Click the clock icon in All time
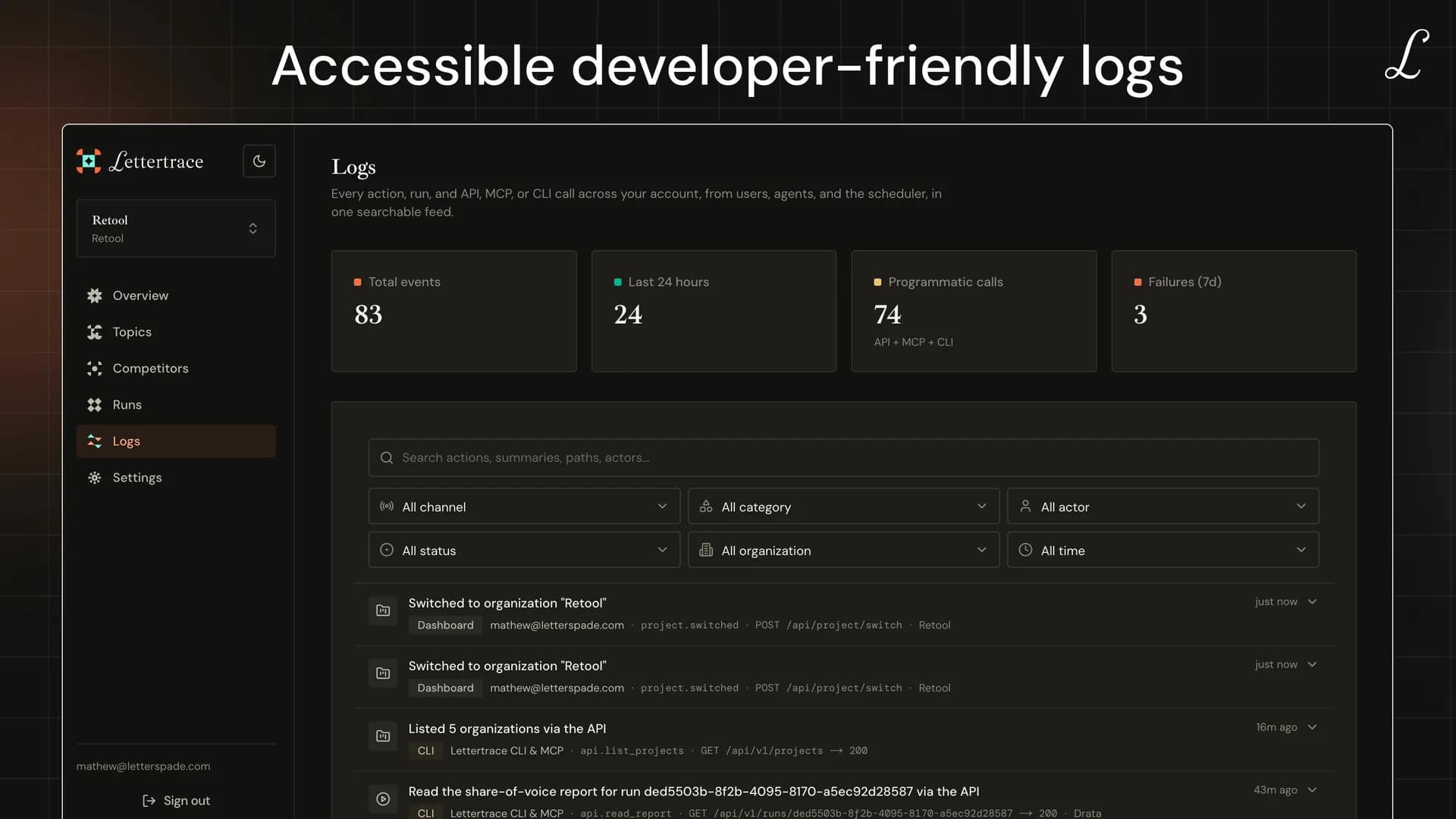Viewport: 1456px width, 819px height. (1025, 551)
